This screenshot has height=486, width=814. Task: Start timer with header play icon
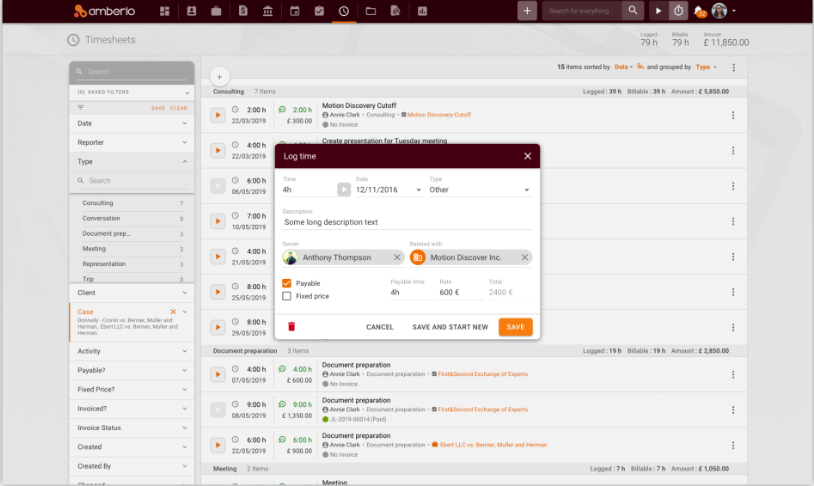pos(658,11)
